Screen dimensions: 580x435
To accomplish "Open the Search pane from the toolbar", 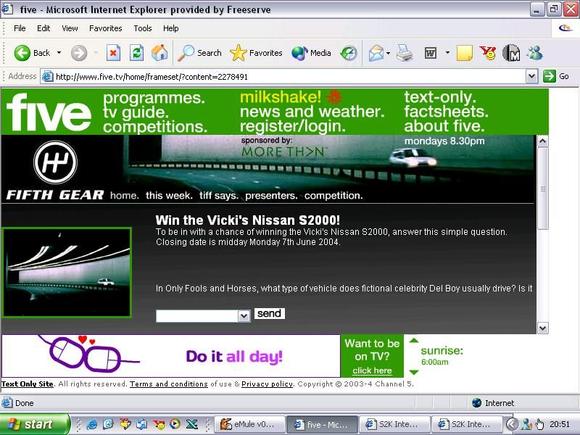I will click(x=199, y=53).
